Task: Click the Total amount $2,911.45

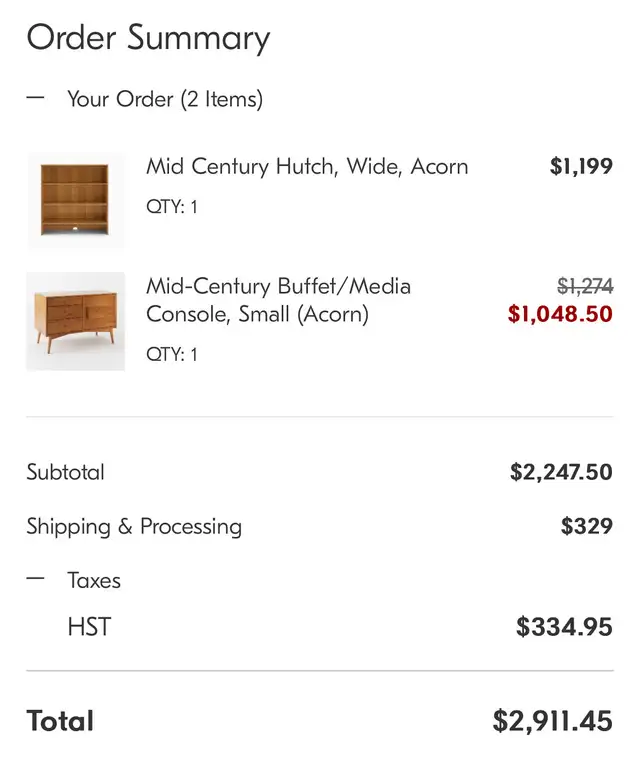Action: pyautogui.click(x=553, y=721)
